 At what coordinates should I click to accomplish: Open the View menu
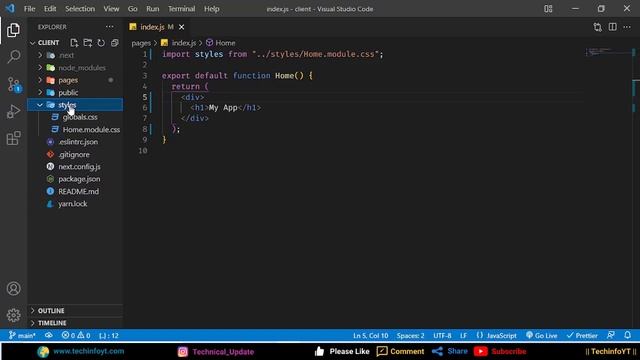[111, 9]
